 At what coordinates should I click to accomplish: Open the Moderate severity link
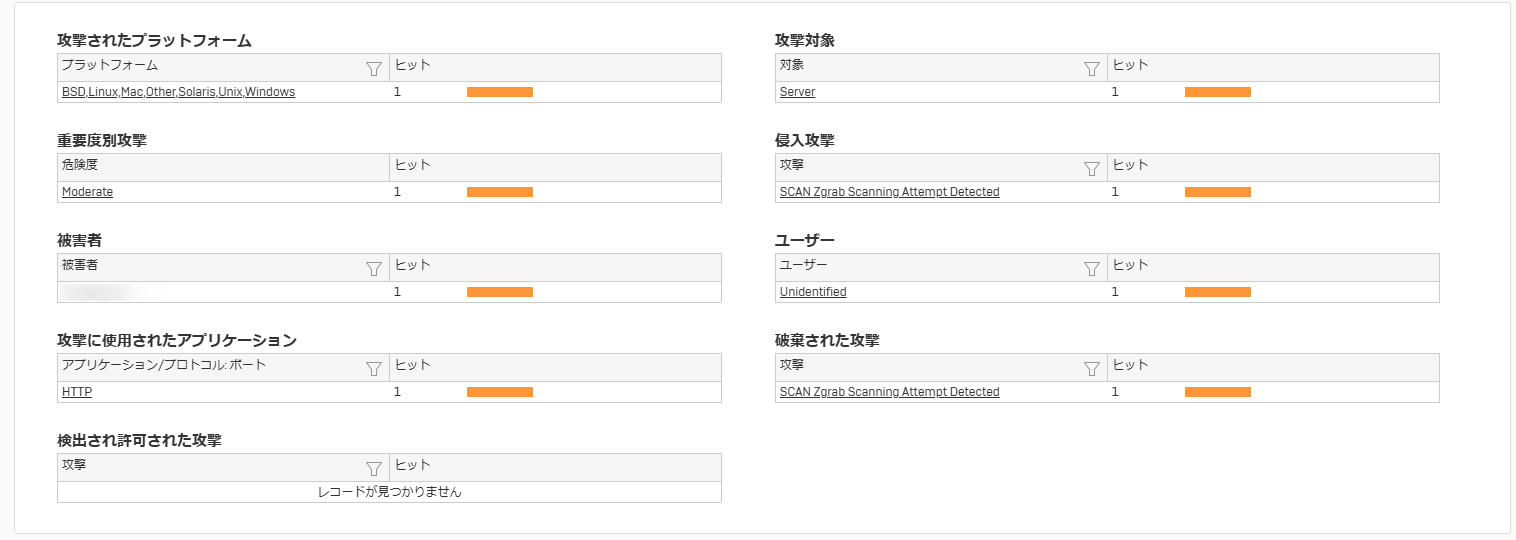87,192
